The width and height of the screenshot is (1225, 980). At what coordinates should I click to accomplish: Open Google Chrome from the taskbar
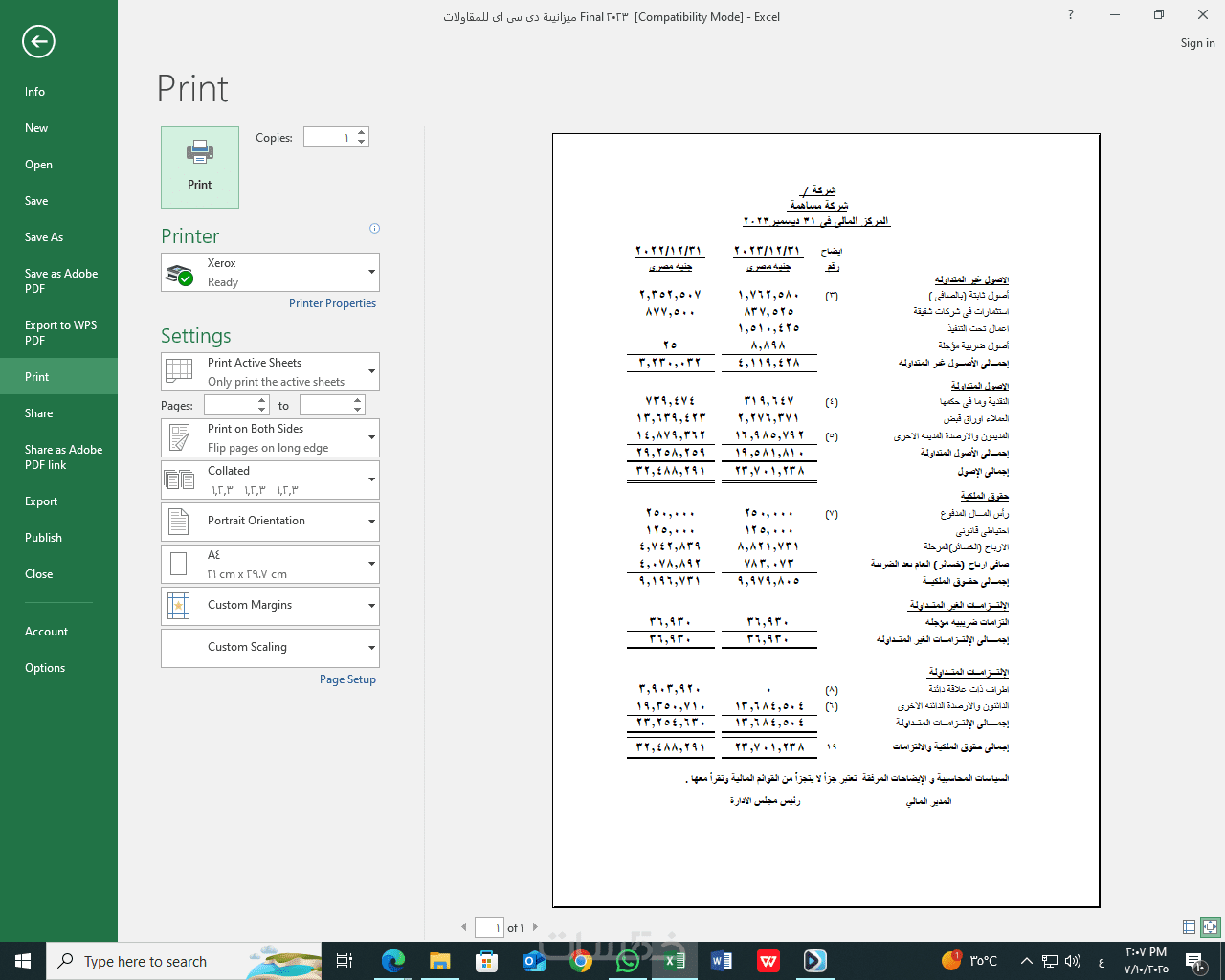pos(581,961)
